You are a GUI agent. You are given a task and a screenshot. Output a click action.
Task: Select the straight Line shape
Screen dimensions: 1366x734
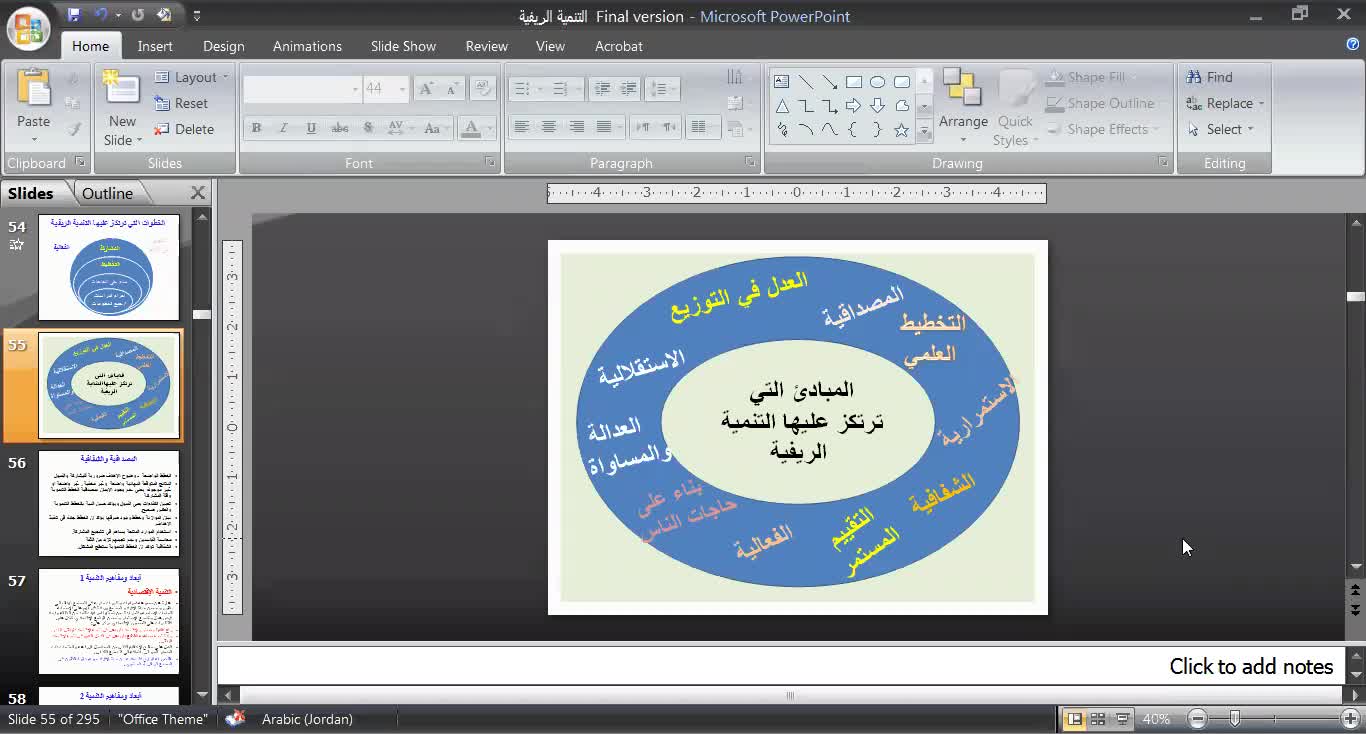pos(806,82)
